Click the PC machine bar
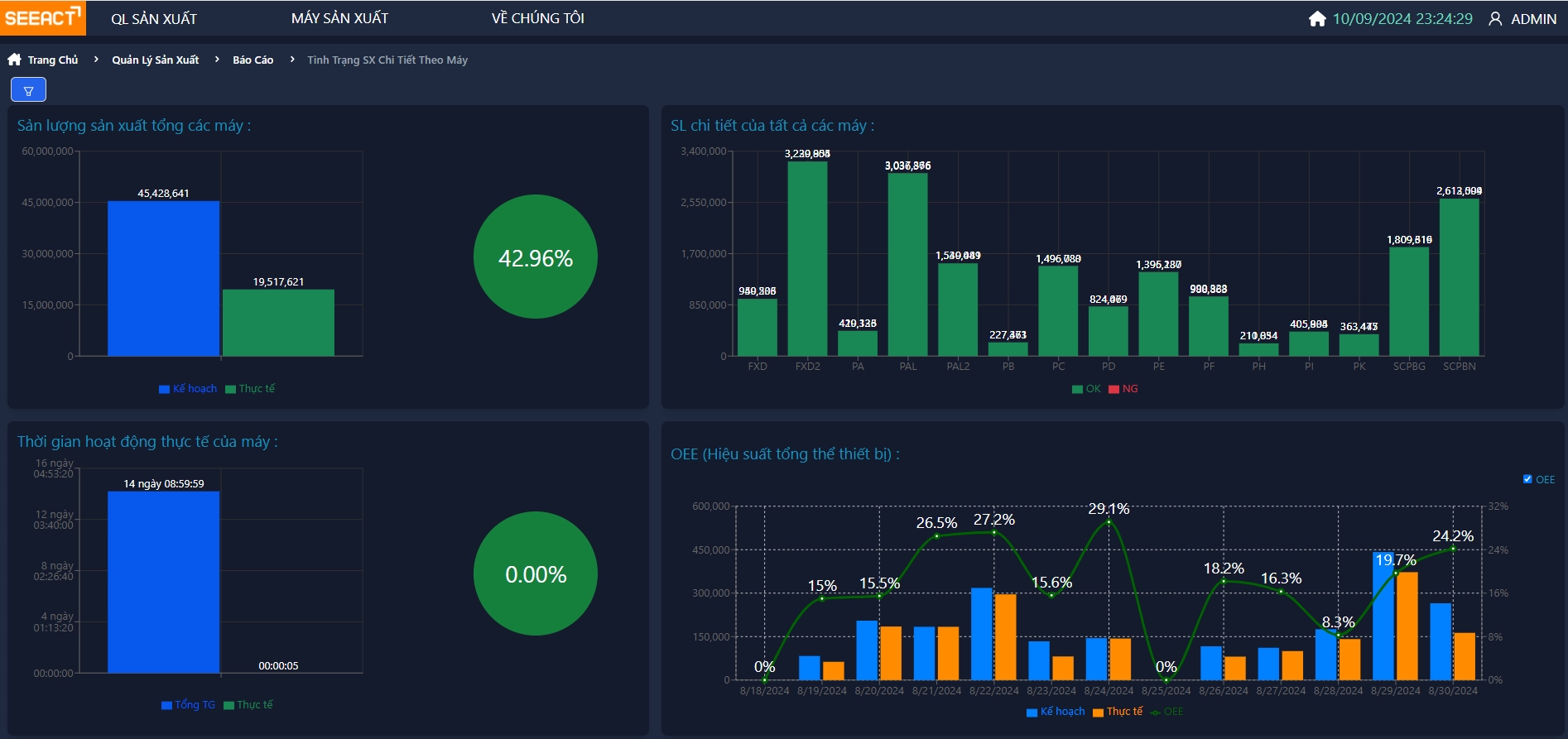This screenshot has width=1568, height=739. tap(1058, 311)
